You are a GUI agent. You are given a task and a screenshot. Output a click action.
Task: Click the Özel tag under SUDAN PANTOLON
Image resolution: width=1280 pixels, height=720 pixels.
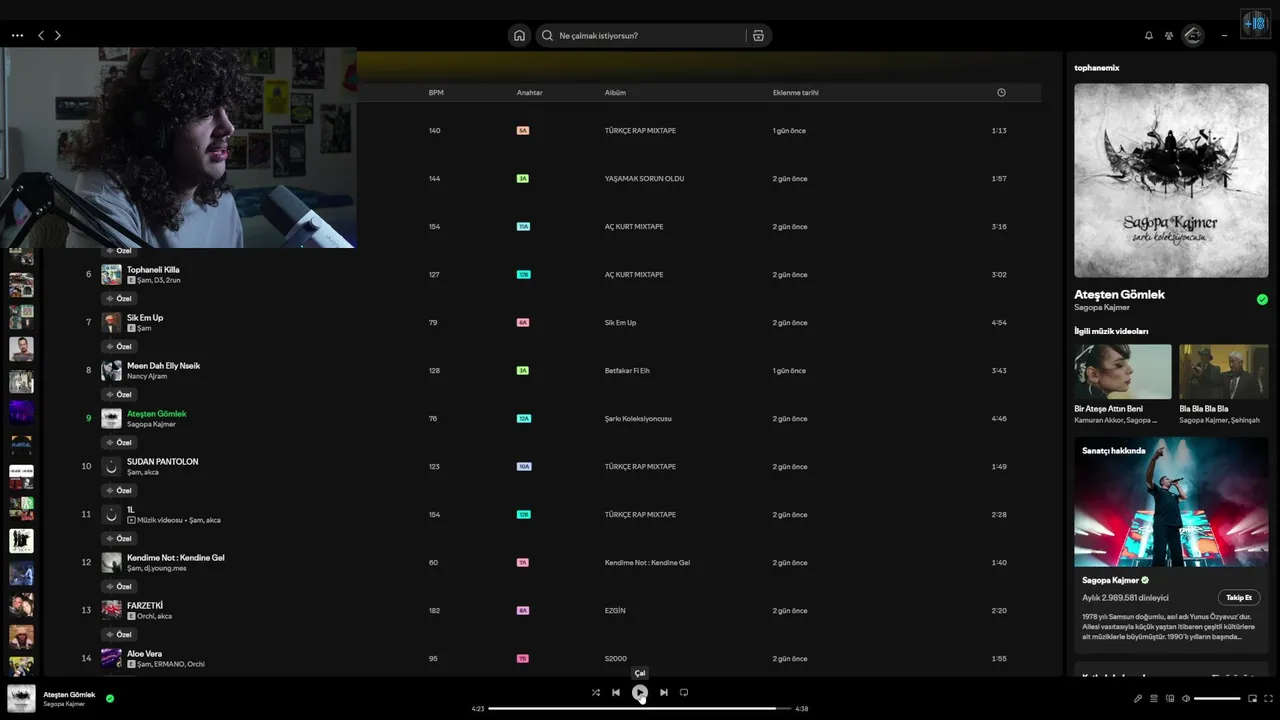coord(119,490)
